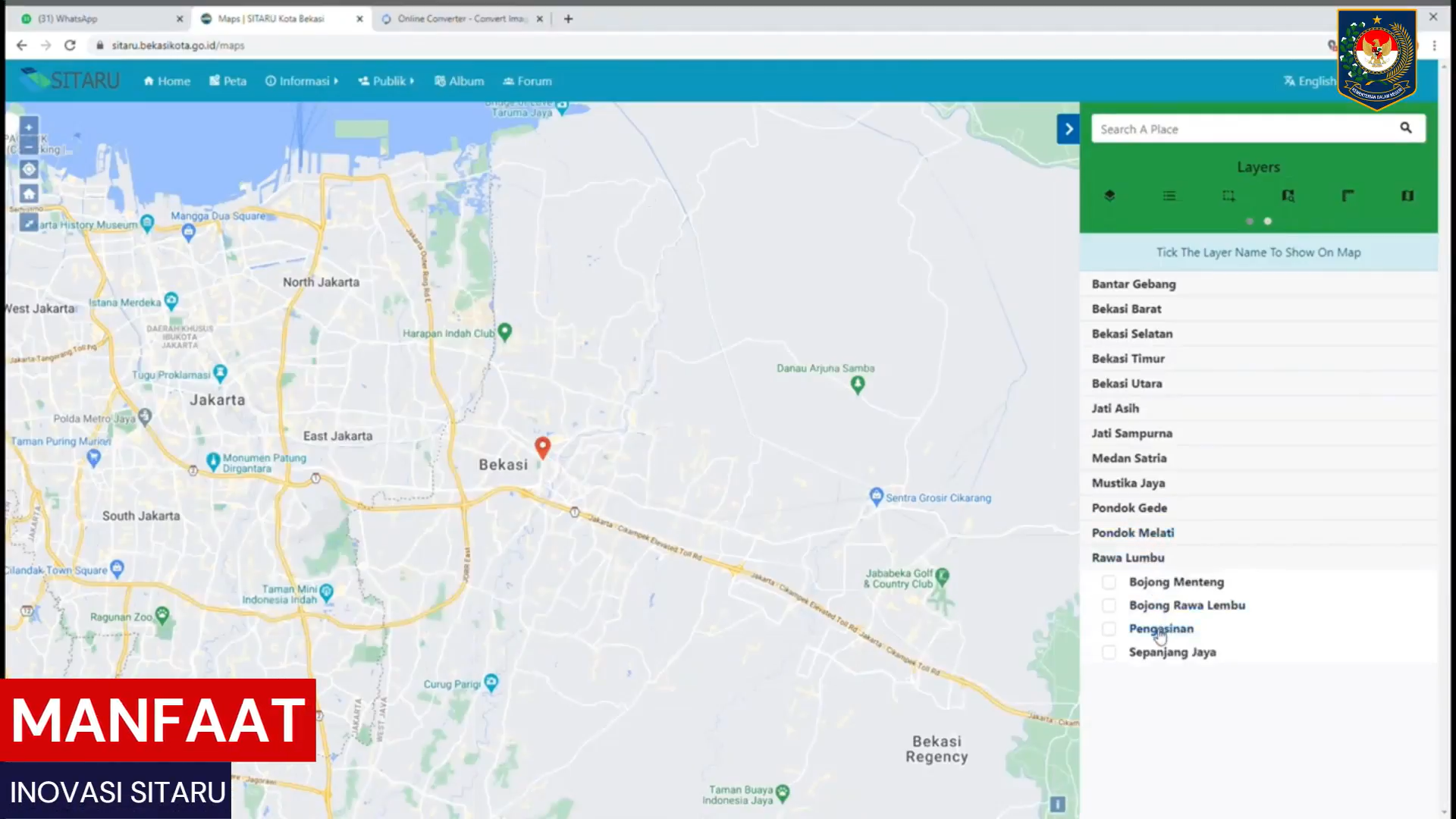Click the search magnifier icon

click(x=1406, y=128)
